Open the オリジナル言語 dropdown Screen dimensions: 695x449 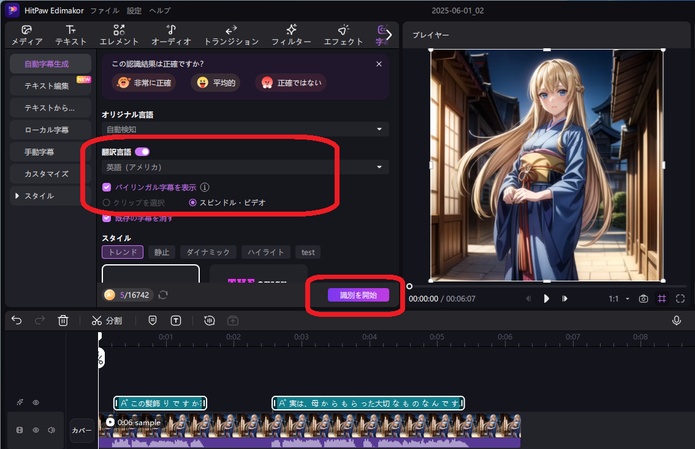point(245,129)
